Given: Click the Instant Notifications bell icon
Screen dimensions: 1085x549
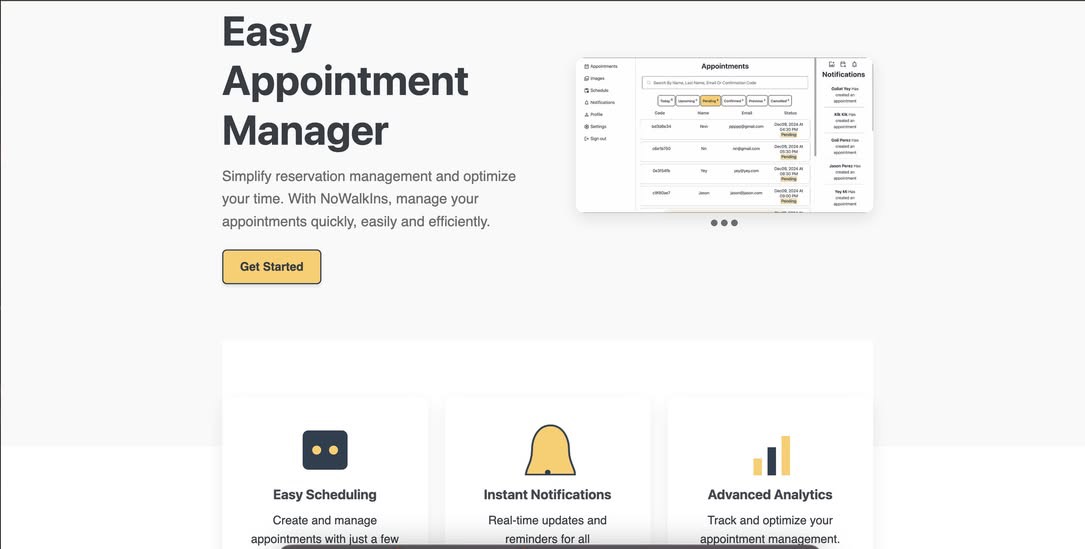Looking at the screenshot, I should pos(550,450).
